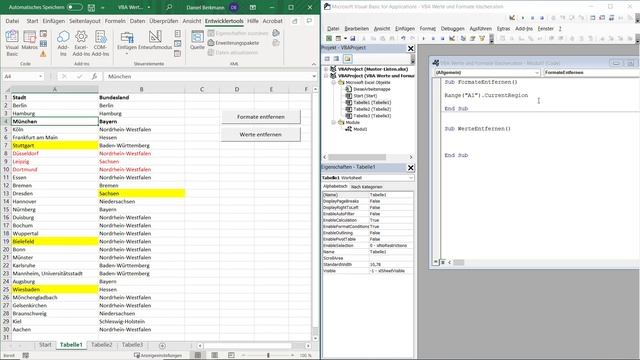Screen dimensions: 640x360
Task: Open the Einfügen controls dropdown in ribbon
Action: click(127, 43)
